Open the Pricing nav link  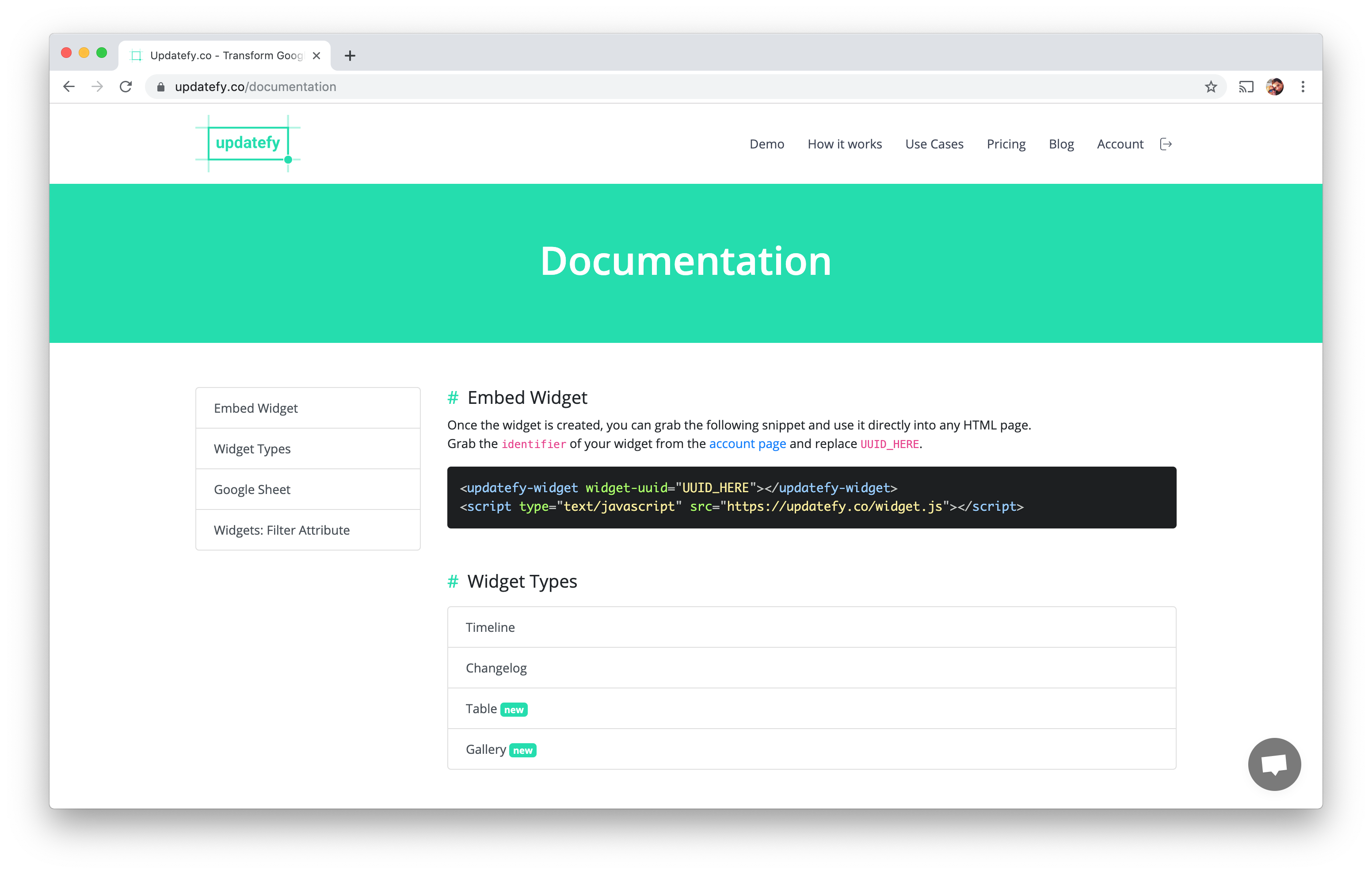[x=1006, y=144]
